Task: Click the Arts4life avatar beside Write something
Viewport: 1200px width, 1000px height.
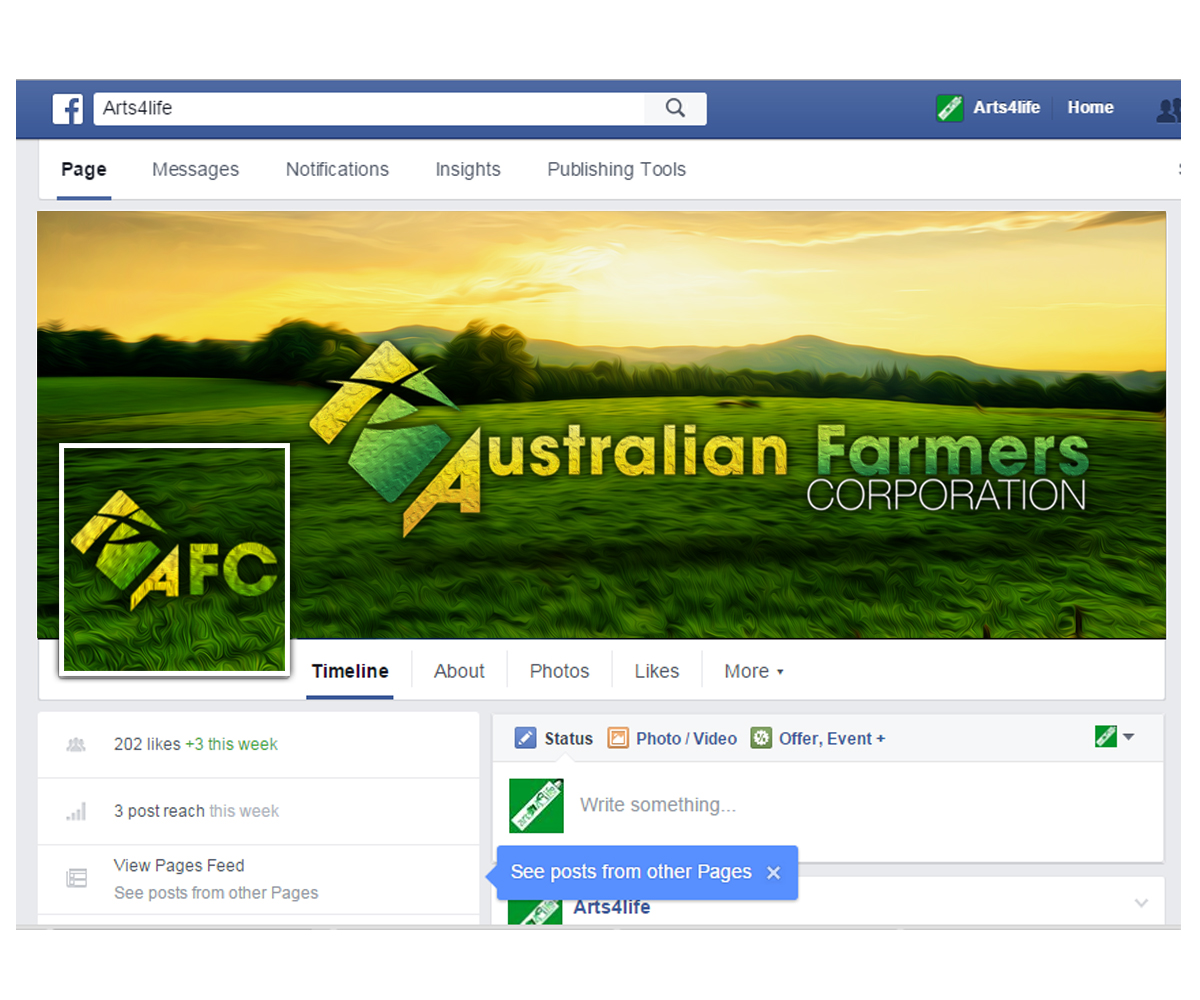Action: point(536,805)
